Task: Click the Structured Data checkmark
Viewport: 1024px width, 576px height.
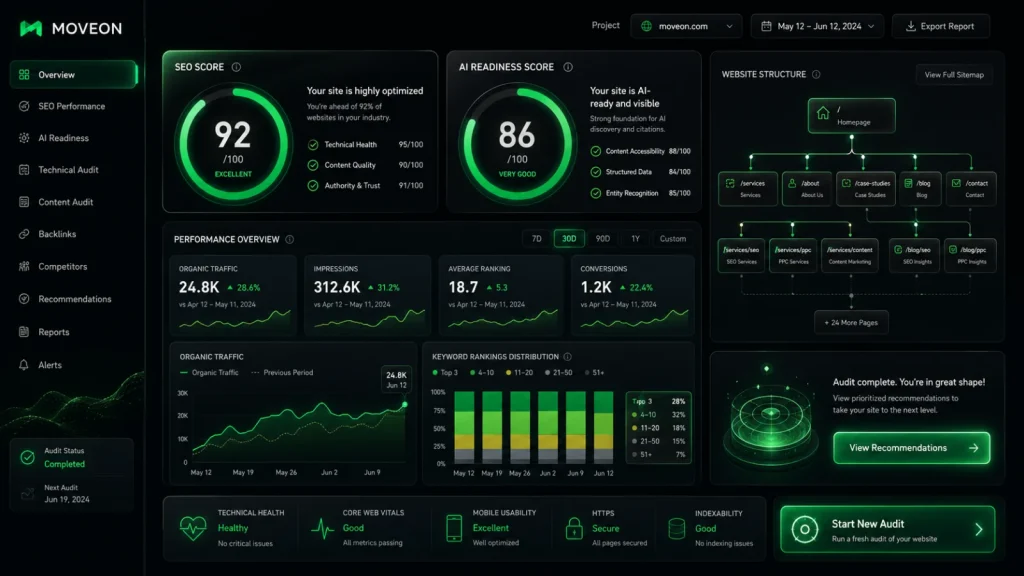Action: coord(596,172)
